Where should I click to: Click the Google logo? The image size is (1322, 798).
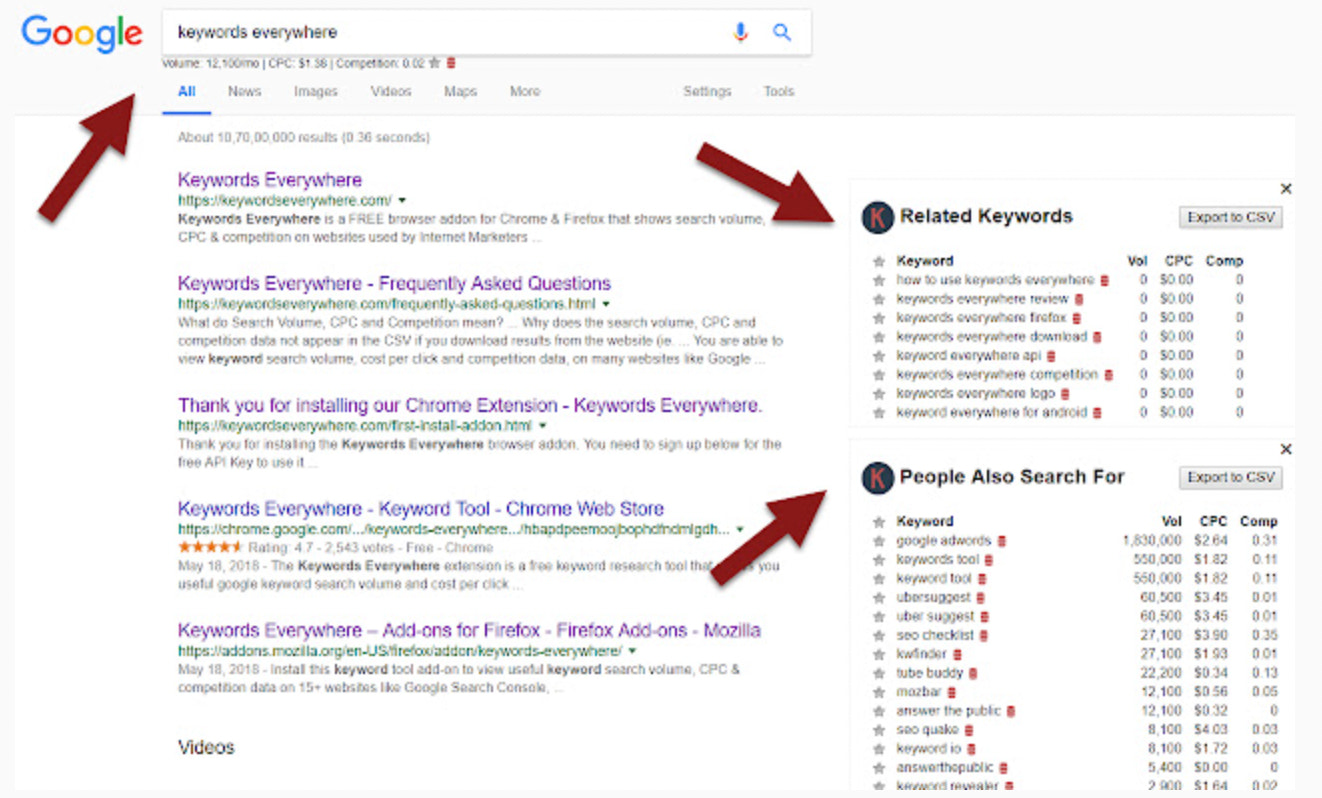click(80, 33)
